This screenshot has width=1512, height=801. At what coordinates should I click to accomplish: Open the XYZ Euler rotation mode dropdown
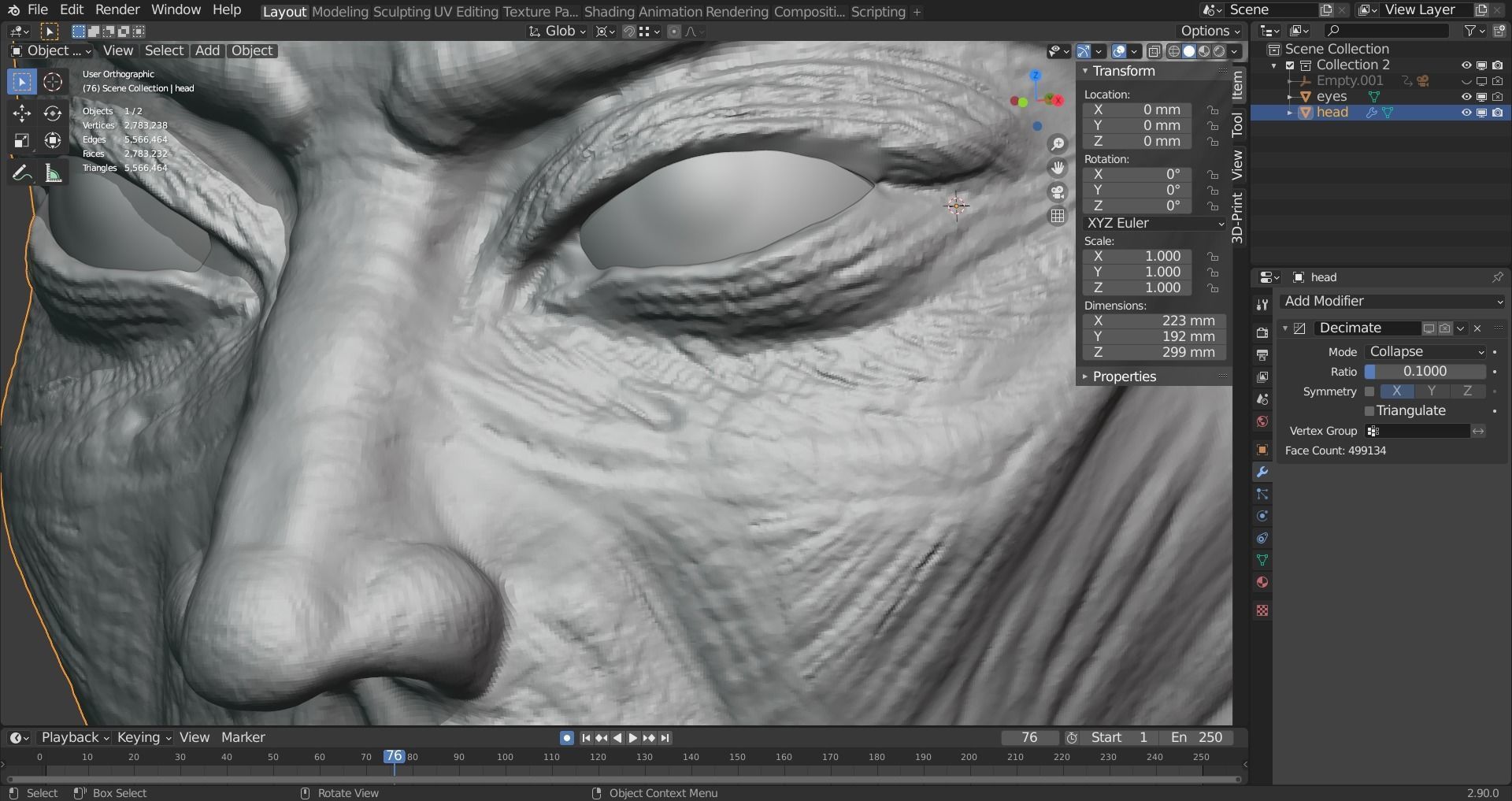click(x=1154, y=224)
